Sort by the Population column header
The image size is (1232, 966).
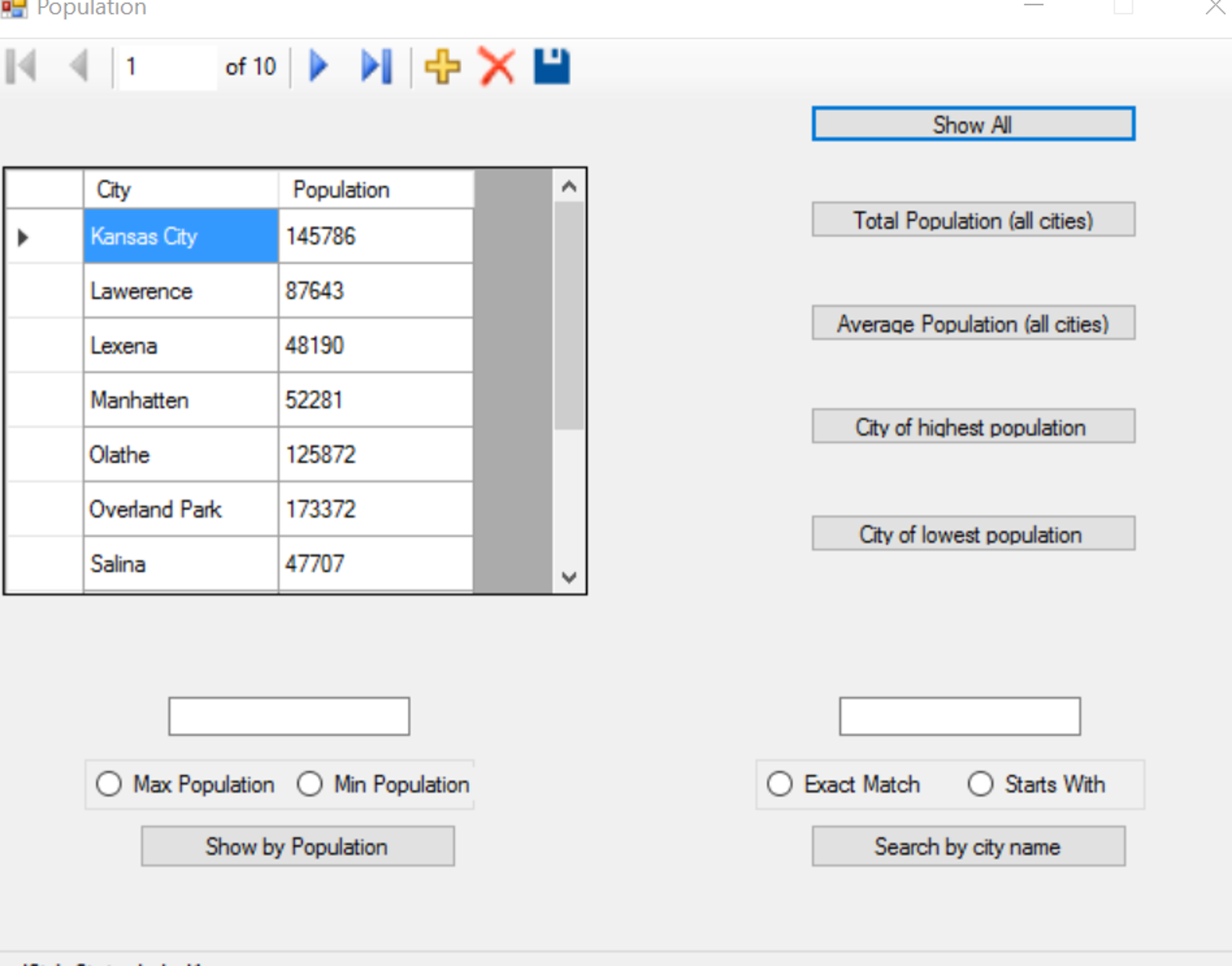[x=376, y=190]
